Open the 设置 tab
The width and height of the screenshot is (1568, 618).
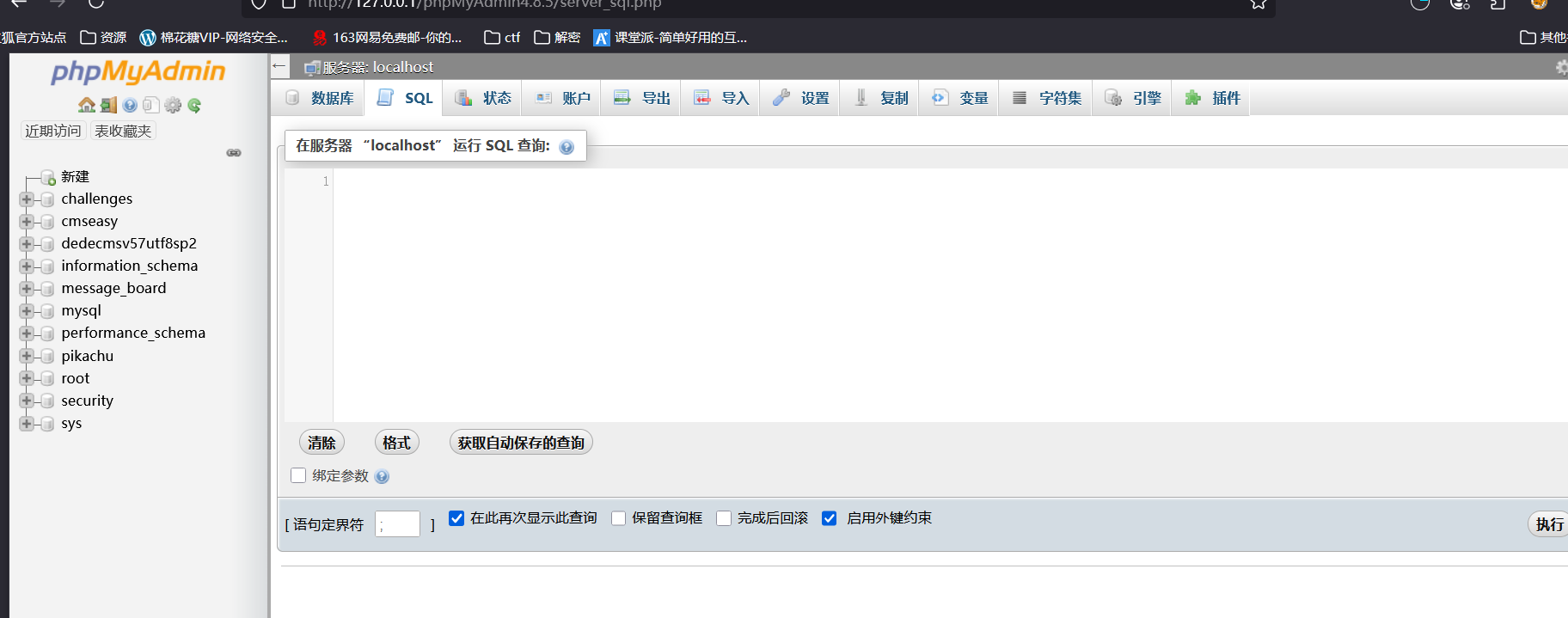pyautogui.click(x=799, y=98)
